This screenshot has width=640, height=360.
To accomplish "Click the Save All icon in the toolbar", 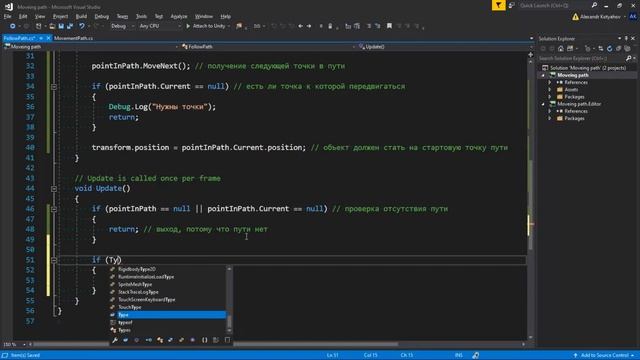I will click(x=70, y=26).
